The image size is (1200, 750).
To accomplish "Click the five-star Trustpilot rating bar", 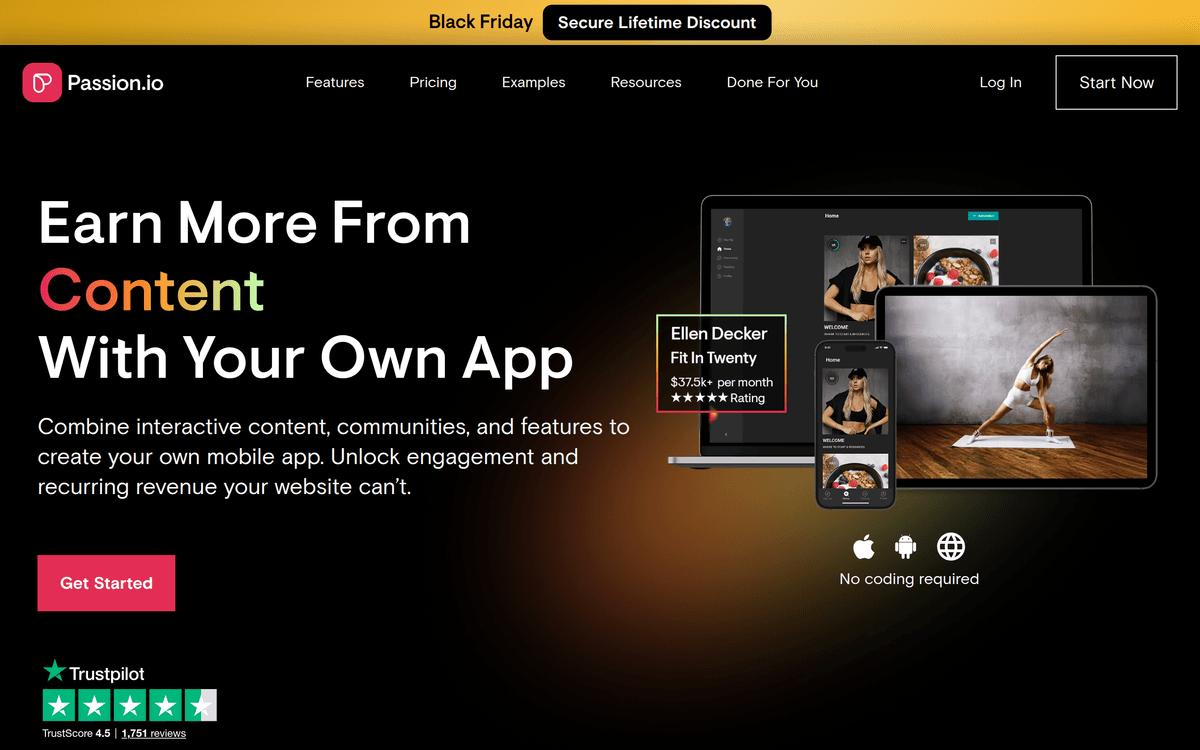I will coord(129,706).
